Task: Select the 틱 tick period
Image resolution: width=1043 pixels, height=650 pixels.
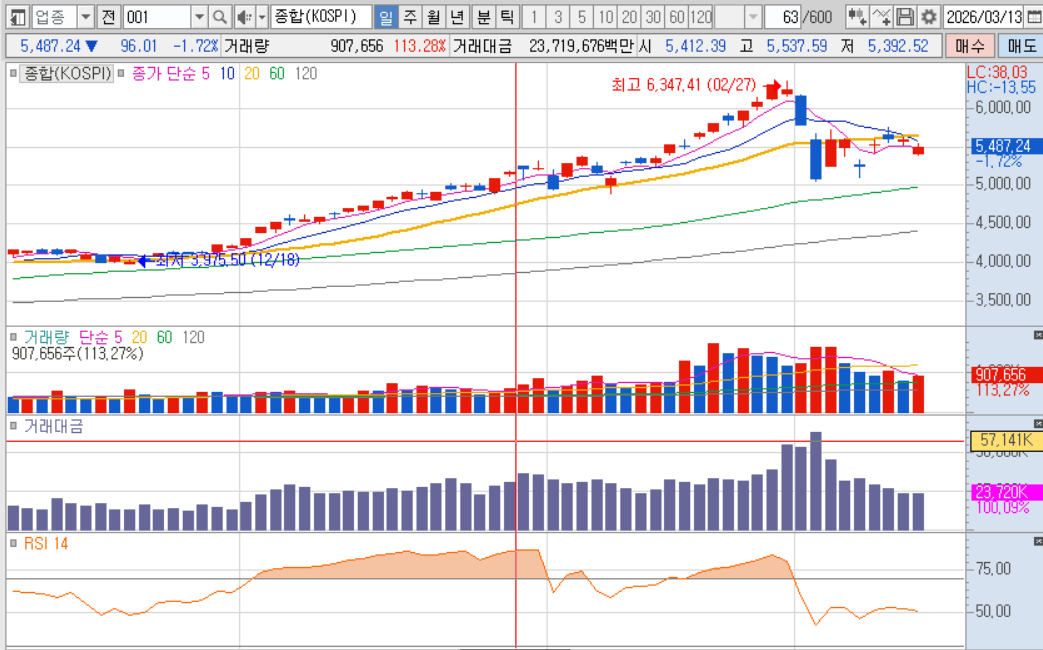Action: pyautogui.click(x=508, y=17)
